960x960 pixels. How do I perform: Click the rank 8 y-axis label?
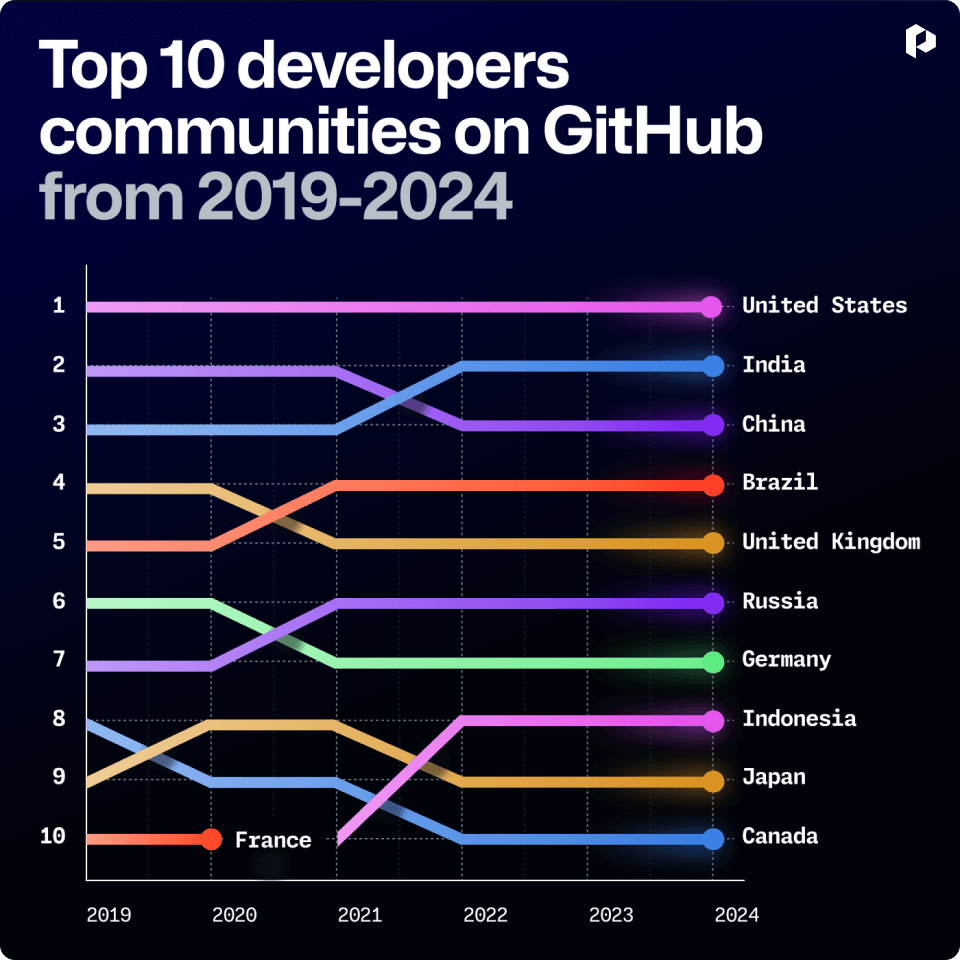coord(59,718)
